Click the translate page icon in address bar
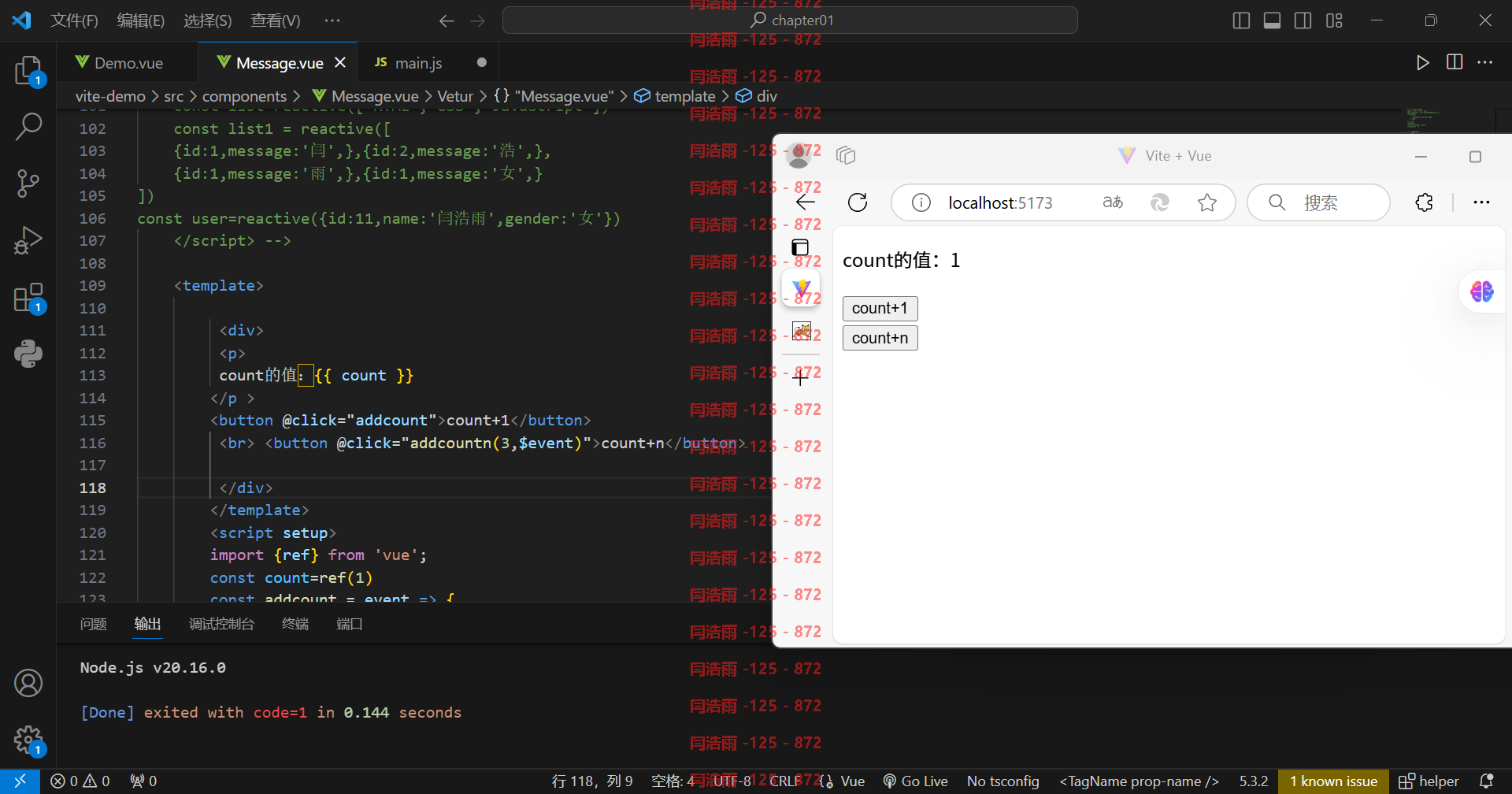The height and width of the screenshot is (794, 1512). pos(1113,202)
